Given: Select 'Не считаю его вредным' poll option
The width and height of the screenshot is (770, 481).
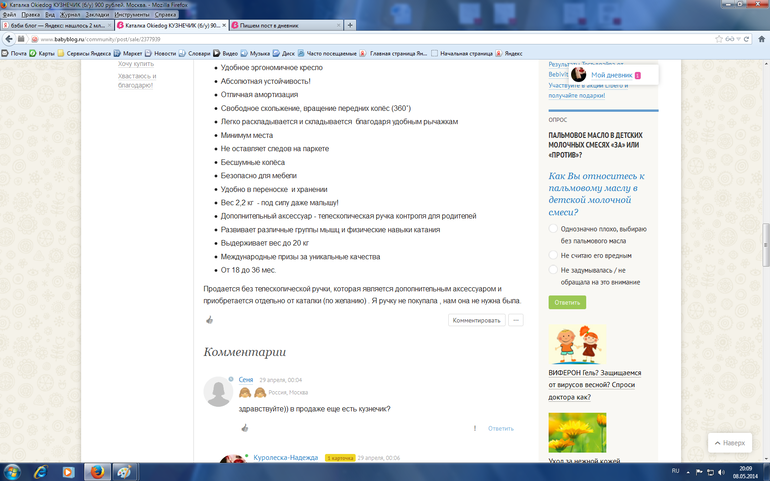Looking at the screenshot, I should tap(553, 255).
